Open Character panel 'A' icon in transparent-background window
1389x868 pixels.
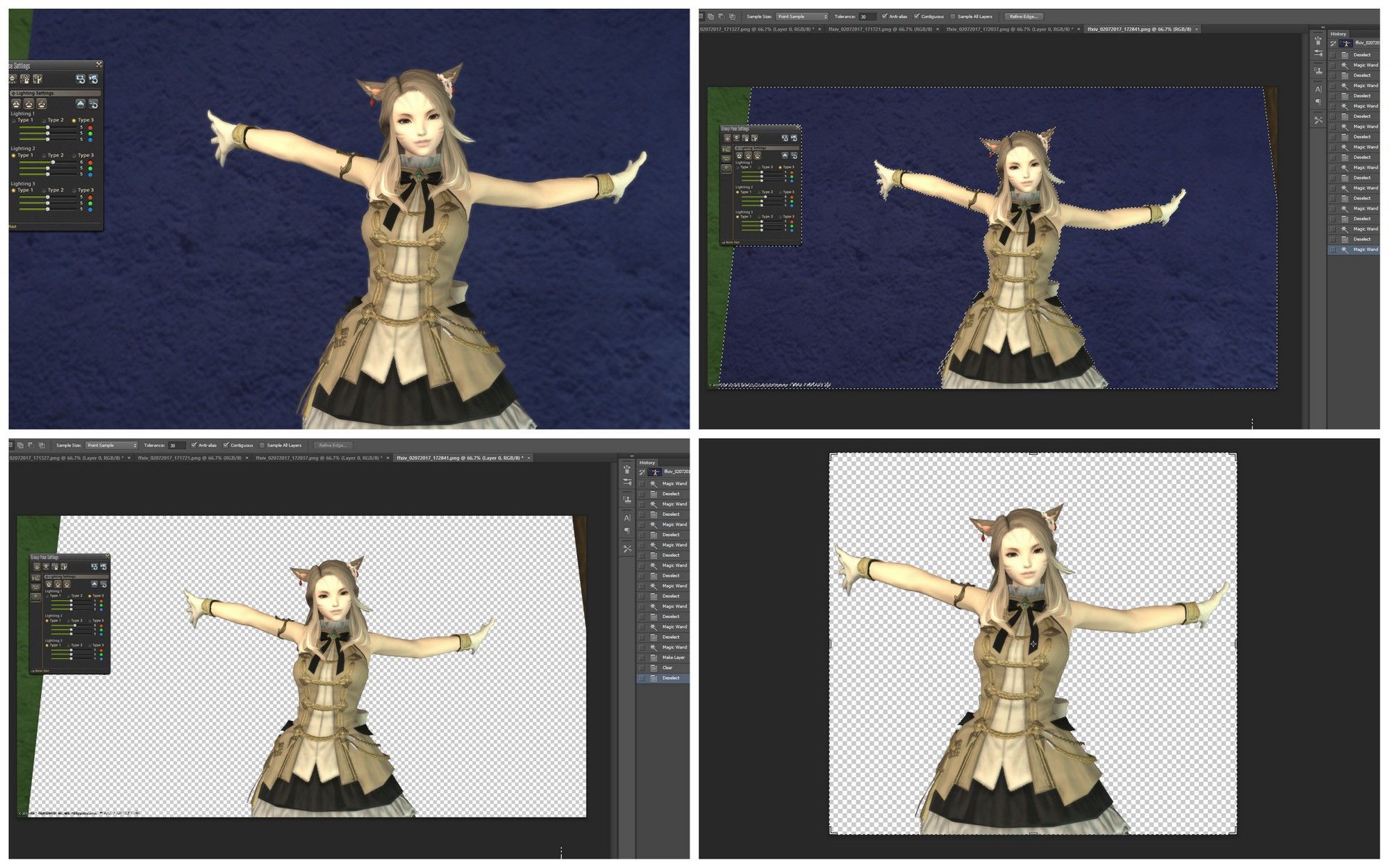[627, 517]
